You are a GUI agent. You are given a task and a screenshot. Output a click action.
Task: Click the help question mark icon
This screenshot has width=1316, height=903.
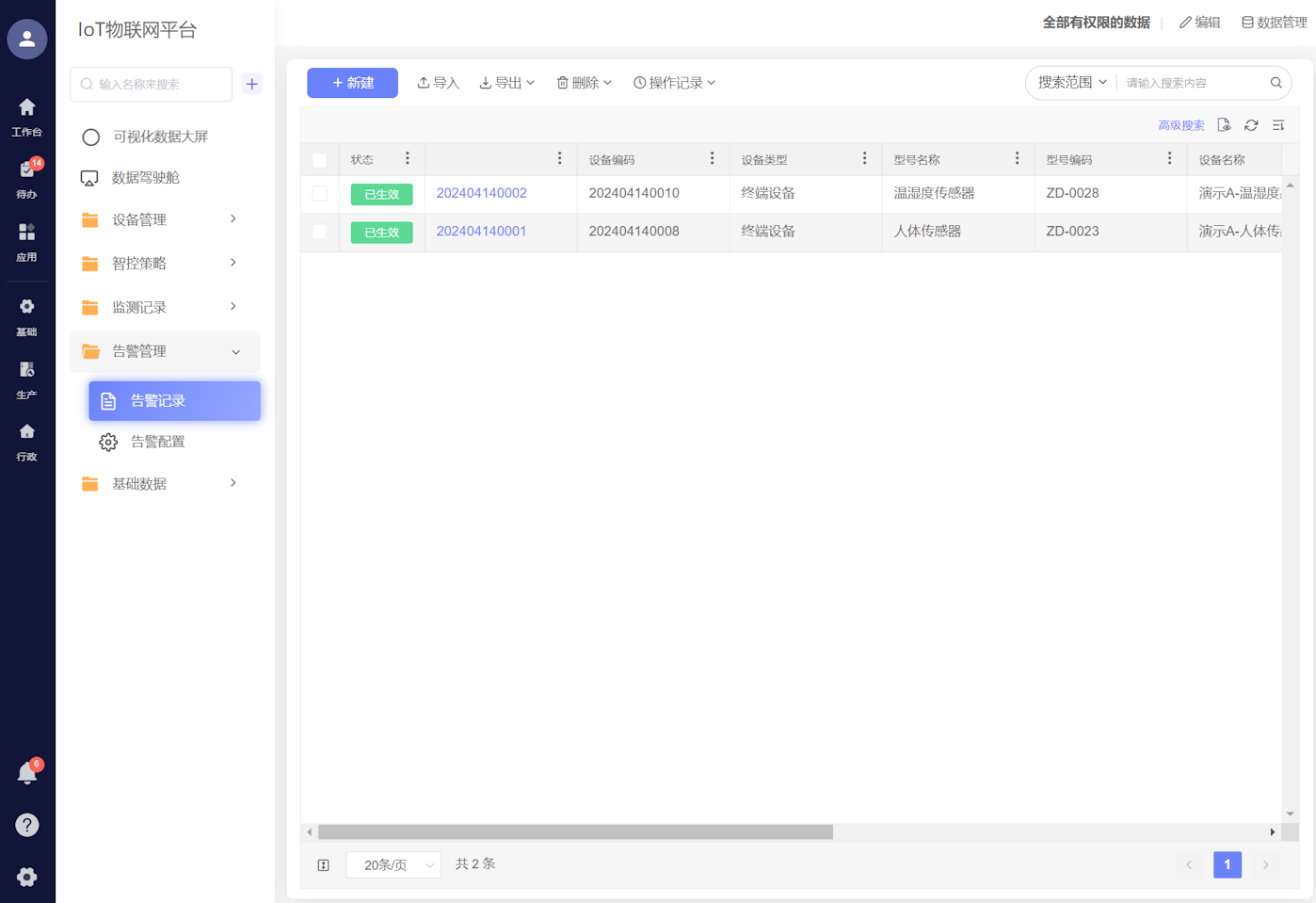click(x=26, y=825)
